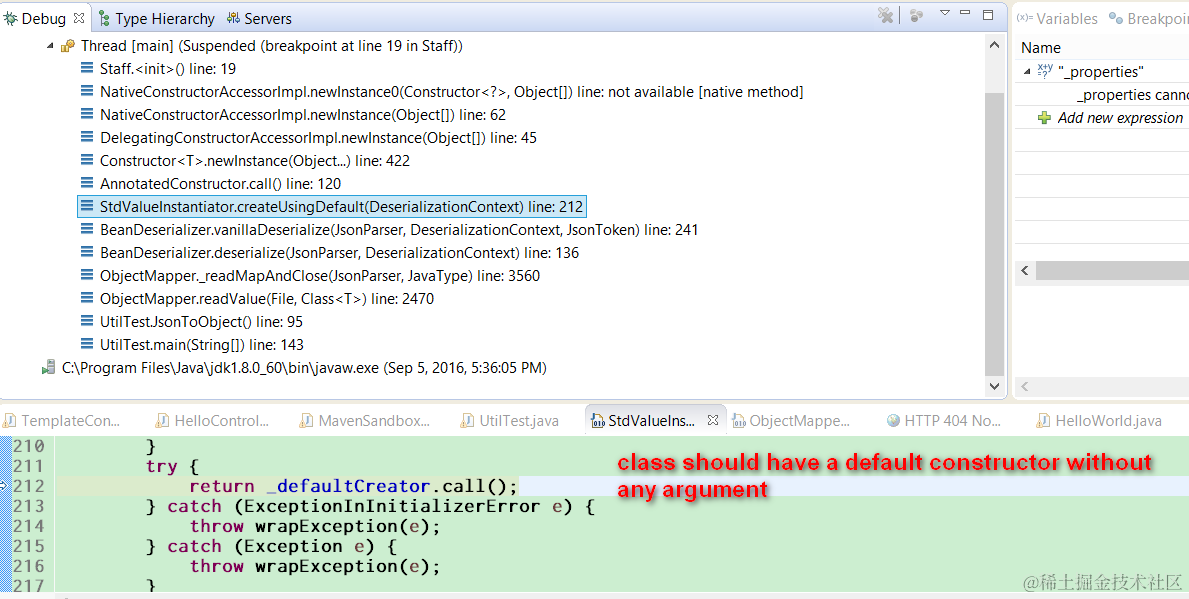The height and width of the screenshot is (599, 1189).
Task: Close the Debug view tab
Action: point(79,17)
